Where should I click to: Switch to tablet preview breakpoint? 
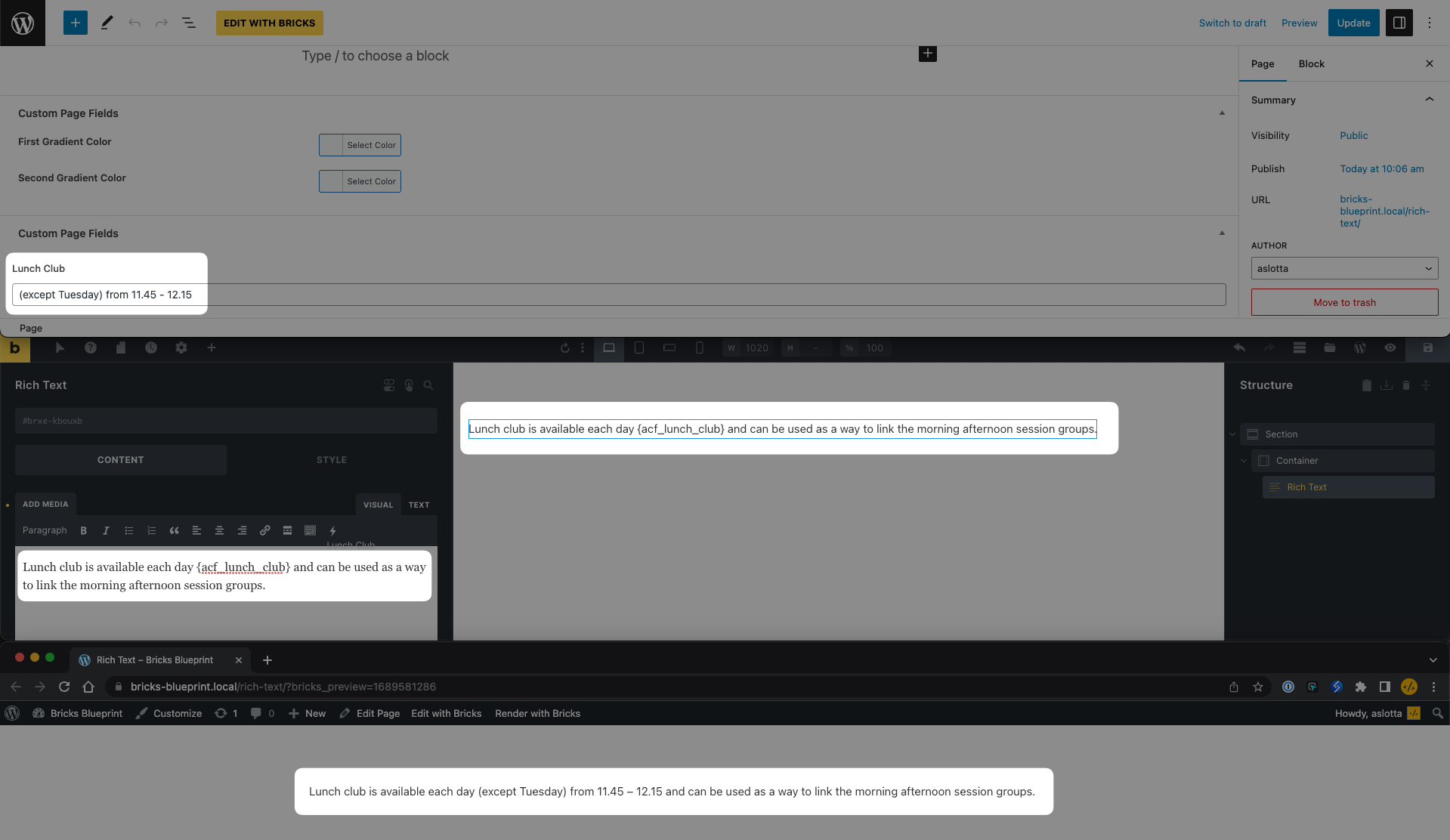click(x=639, y=348)
